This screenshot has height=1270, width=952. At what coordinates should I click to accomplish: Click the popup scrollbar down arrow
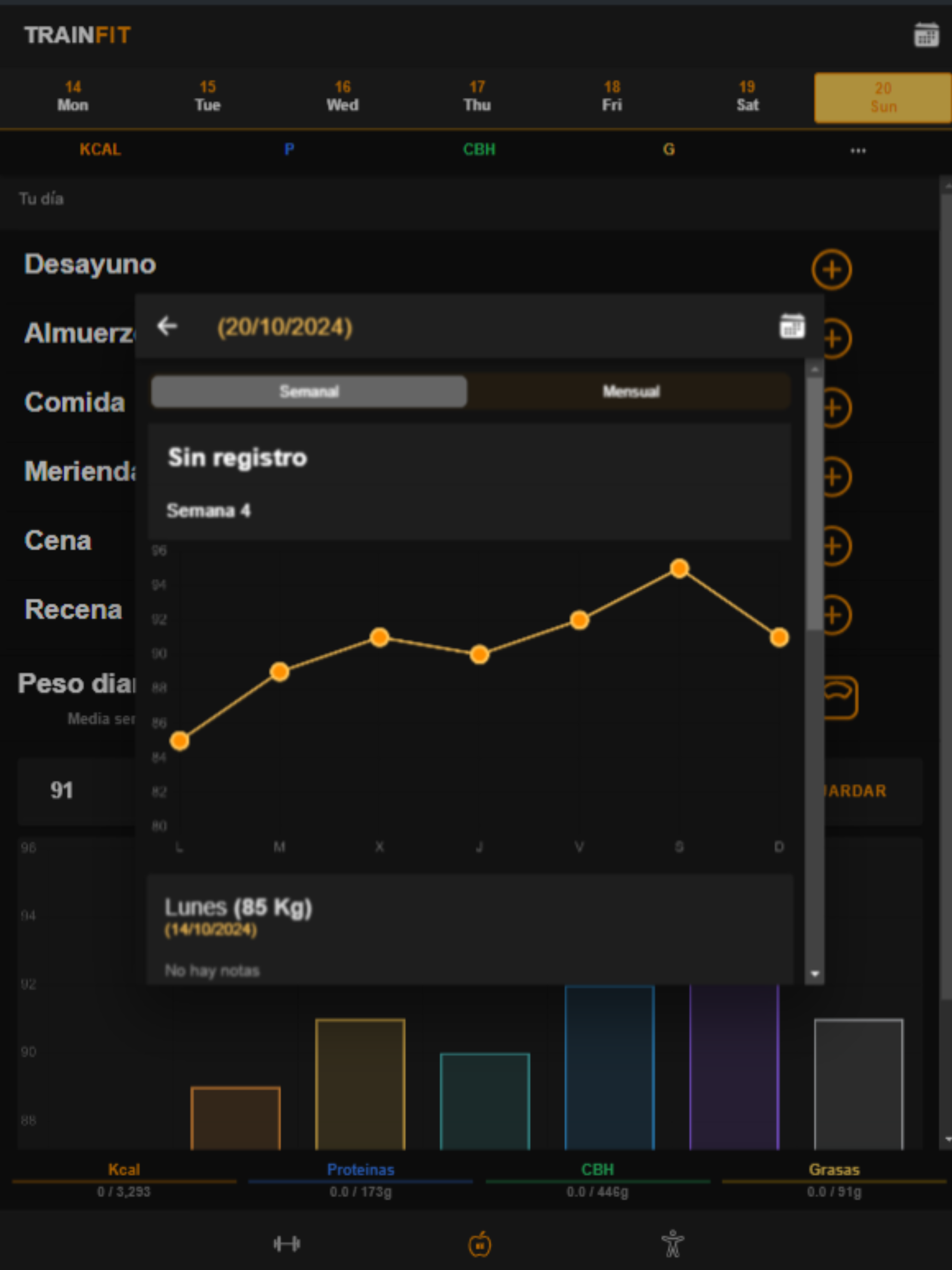coord(814,974)
